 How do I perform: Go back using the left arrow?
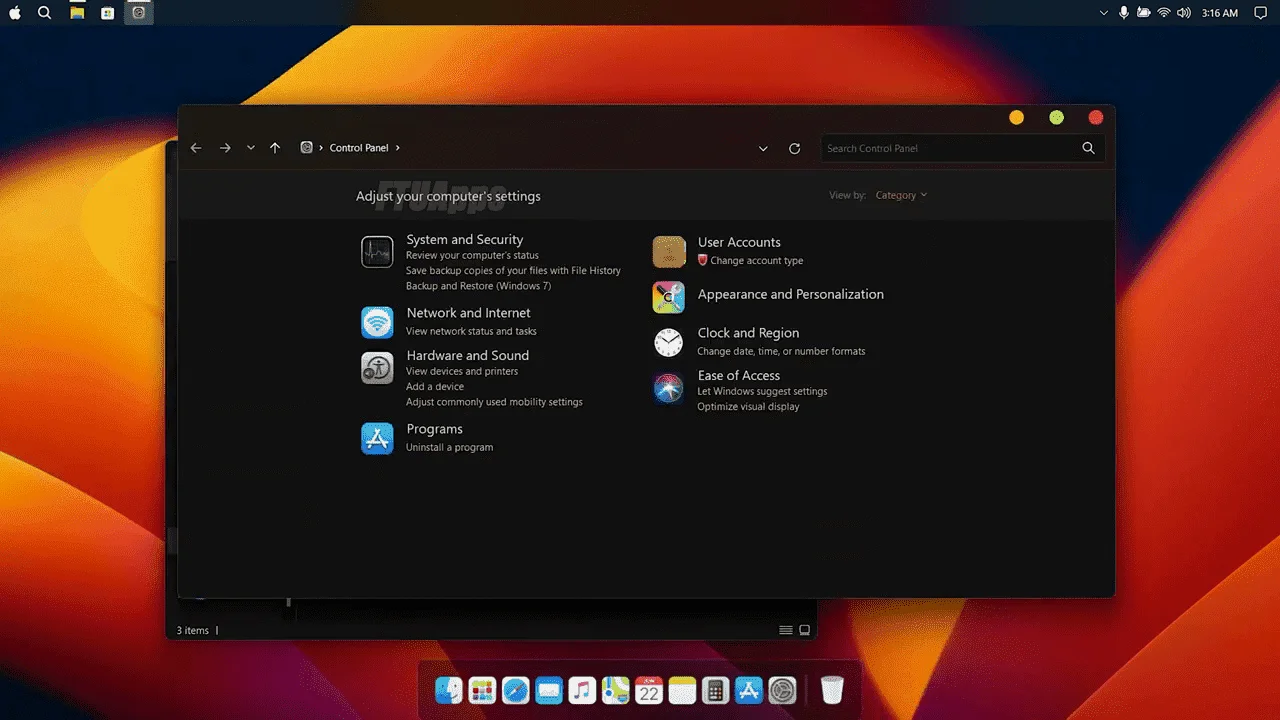coord(196,148)
